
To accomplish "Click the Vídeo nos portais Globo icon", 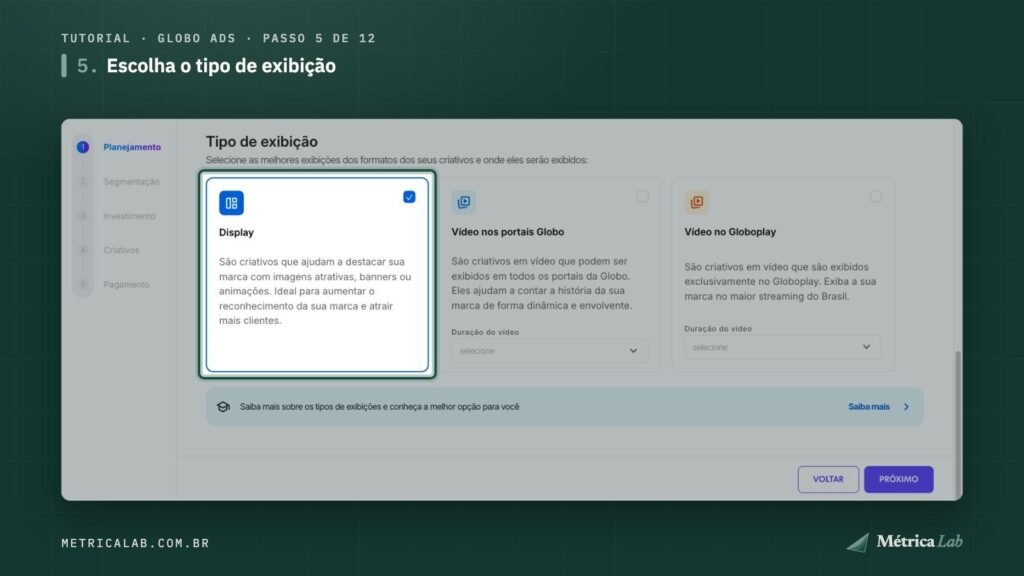I will (x=464, y=202).
